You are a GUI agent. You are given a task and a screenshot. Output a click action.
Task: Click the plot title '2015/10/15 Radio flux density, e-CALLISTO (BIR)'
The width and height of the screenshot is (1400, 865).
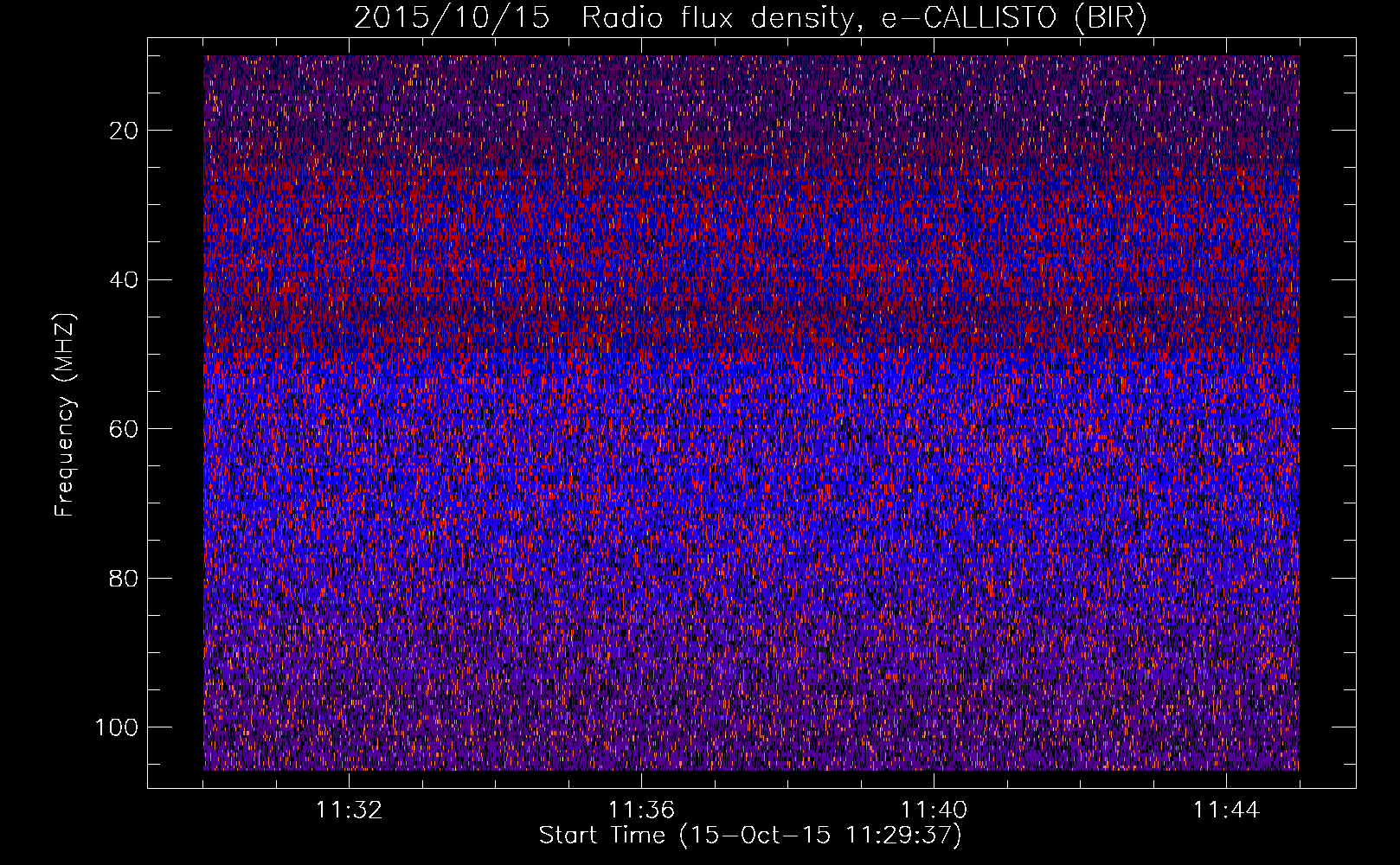[x=750, y=18]
